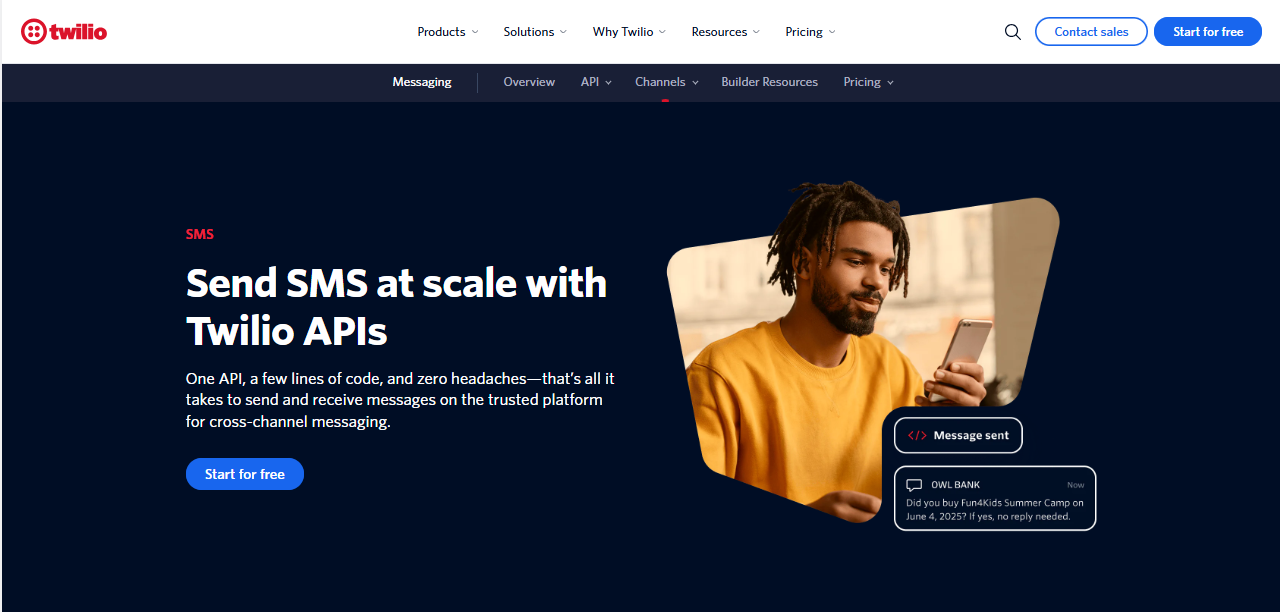Expand the Why Twilio dropdown
The height and width of the screenshot is (612, 1280).
point(628,31)
